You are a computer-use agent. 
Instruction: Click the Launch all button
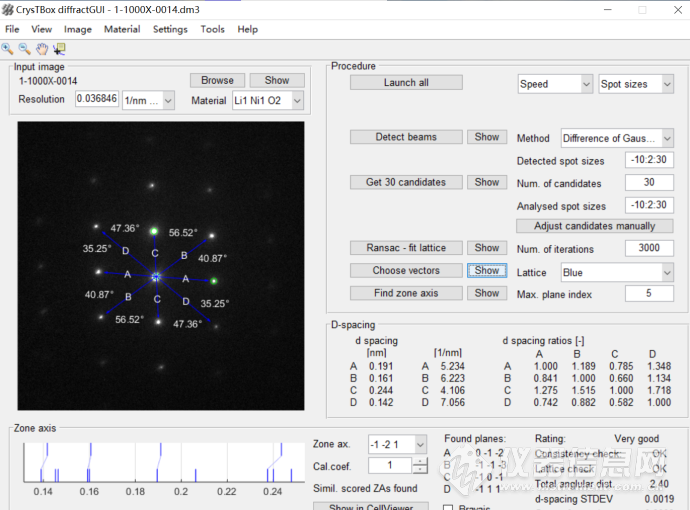406,83
